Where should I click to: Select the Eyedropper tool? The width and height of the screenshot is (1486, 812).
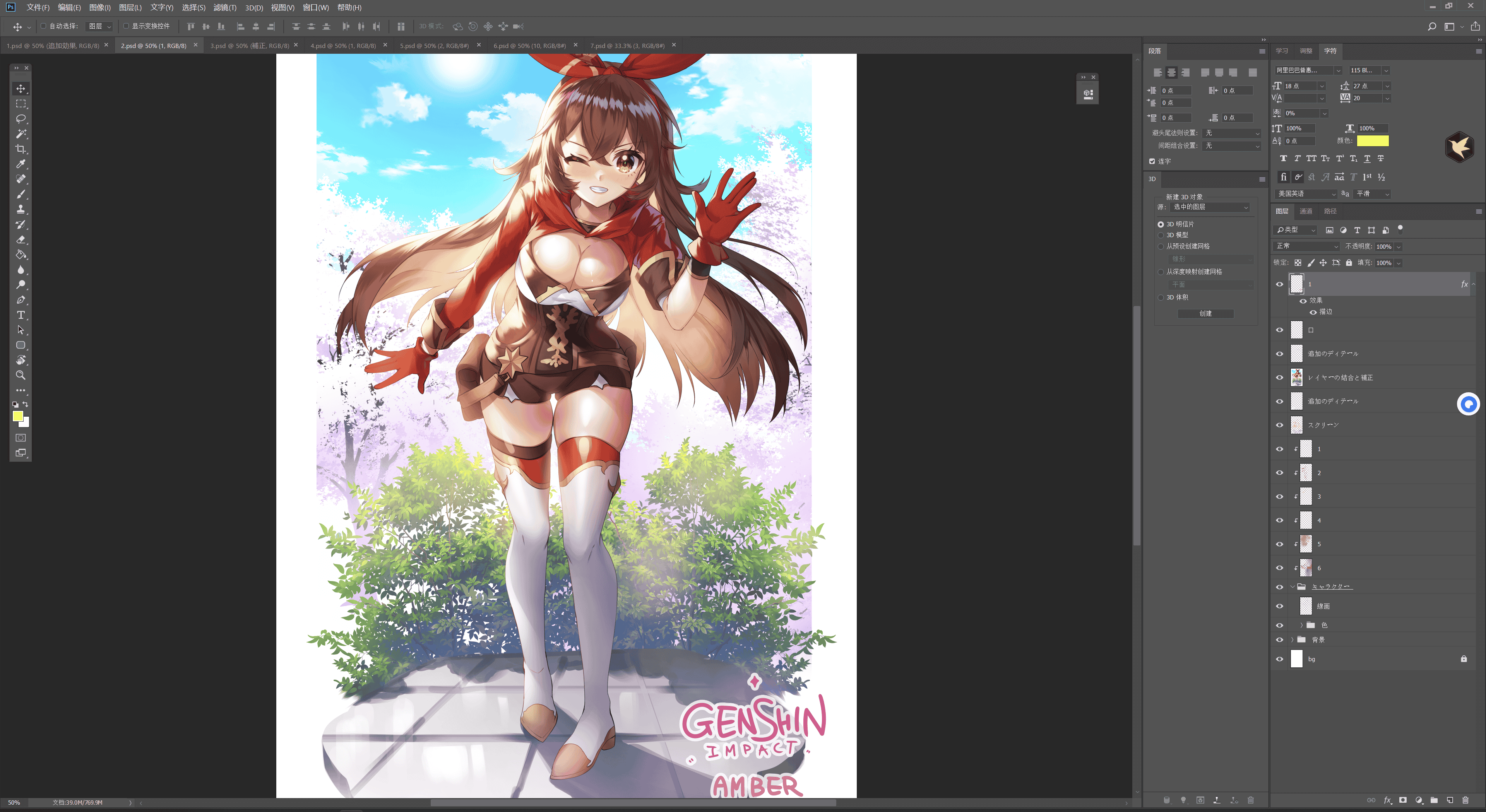point(21,164)
